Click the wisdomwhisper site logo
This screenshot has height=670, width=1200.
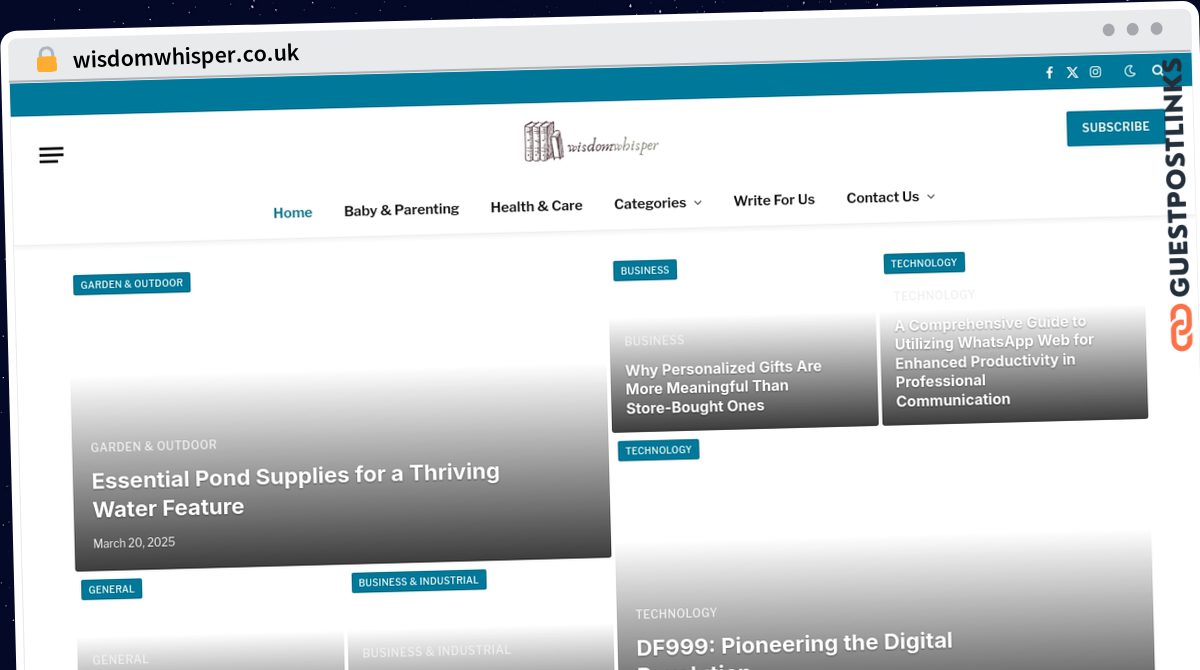(x=591, y=142)
